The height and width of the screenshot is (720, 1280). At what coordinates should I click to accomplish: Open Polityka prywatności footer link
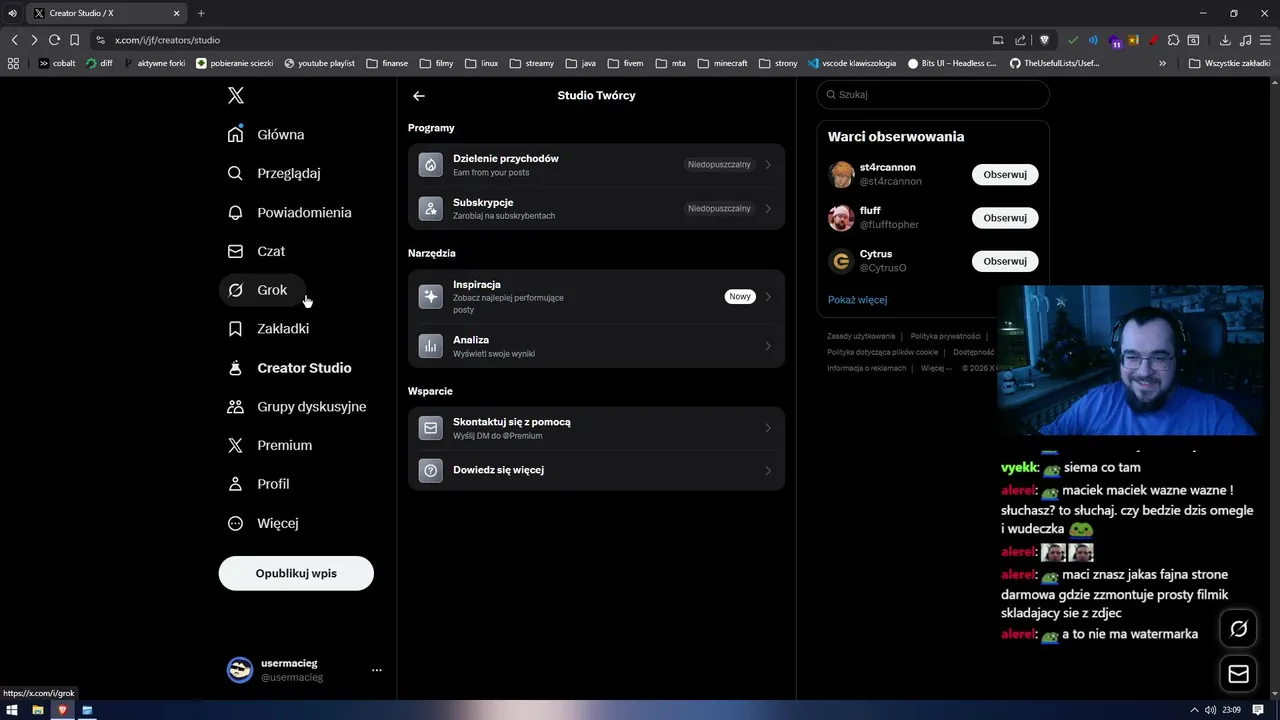(945, 336)
